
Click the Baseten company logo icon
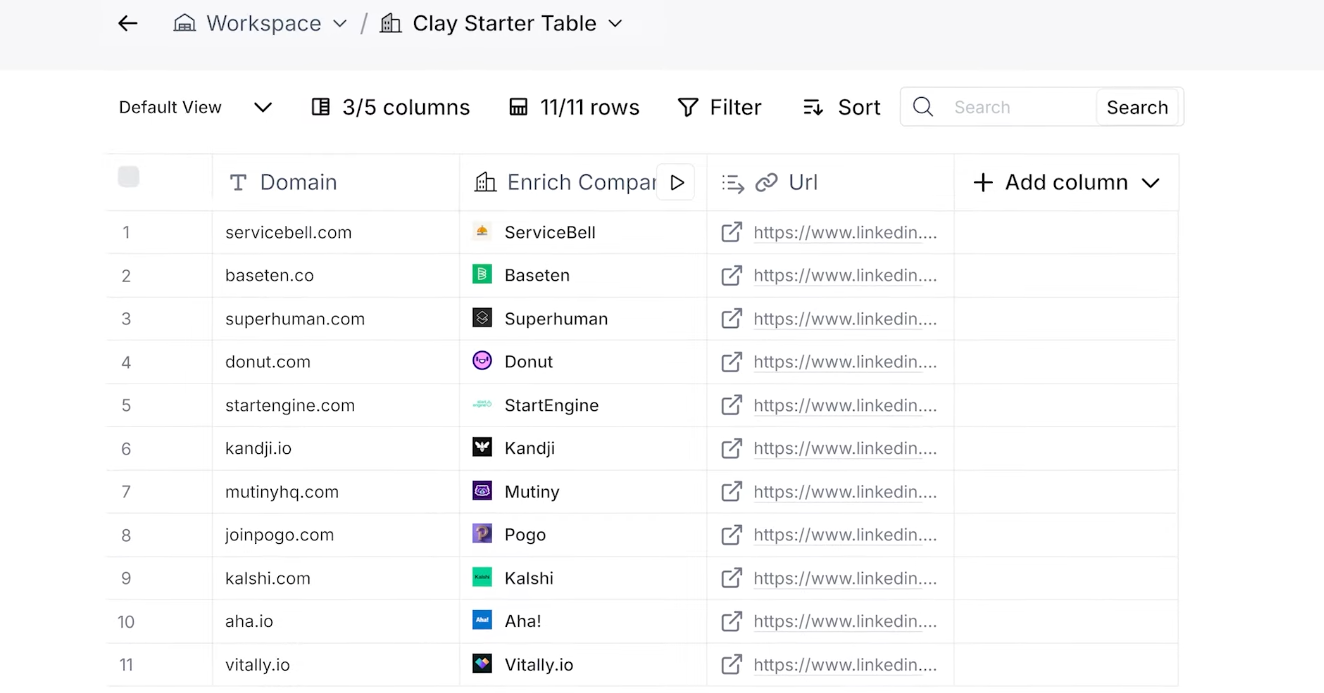pos(482,274)
